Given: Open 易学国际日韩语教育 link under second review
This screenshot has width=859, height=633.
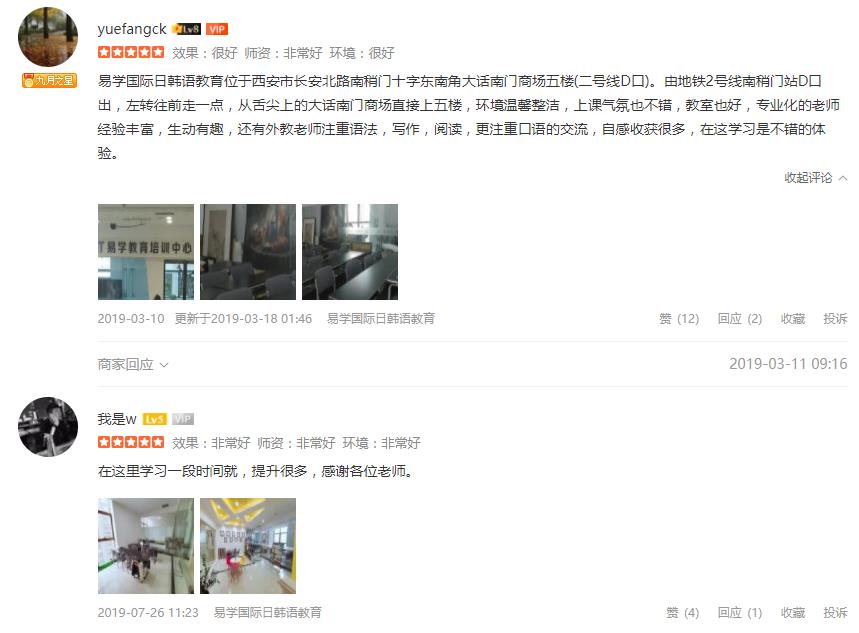Looking at the screenshot, I should (x=268, y=613).
